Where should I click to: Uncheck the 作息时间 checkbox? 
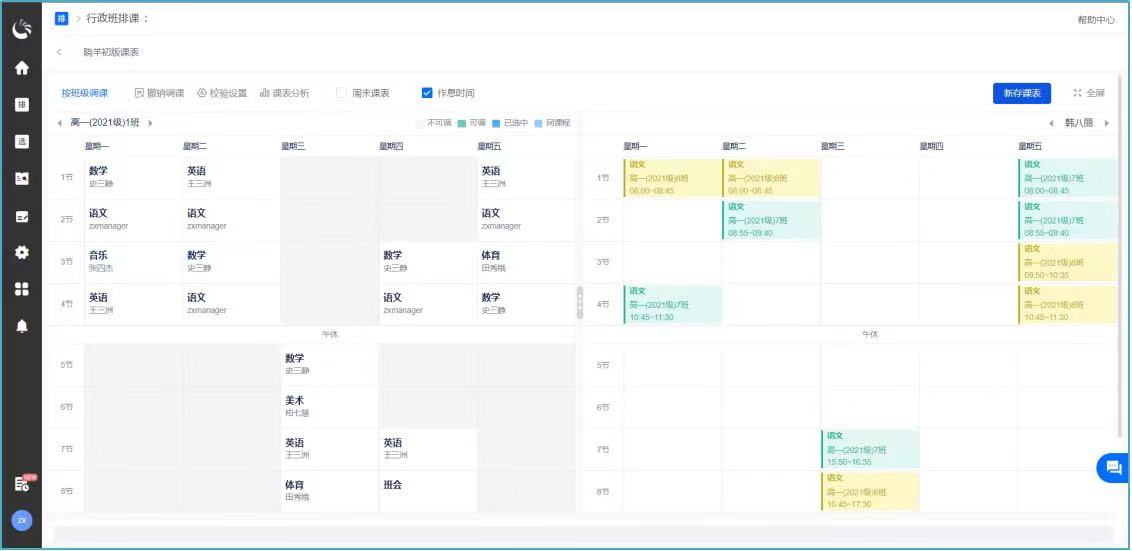point(427,93)
